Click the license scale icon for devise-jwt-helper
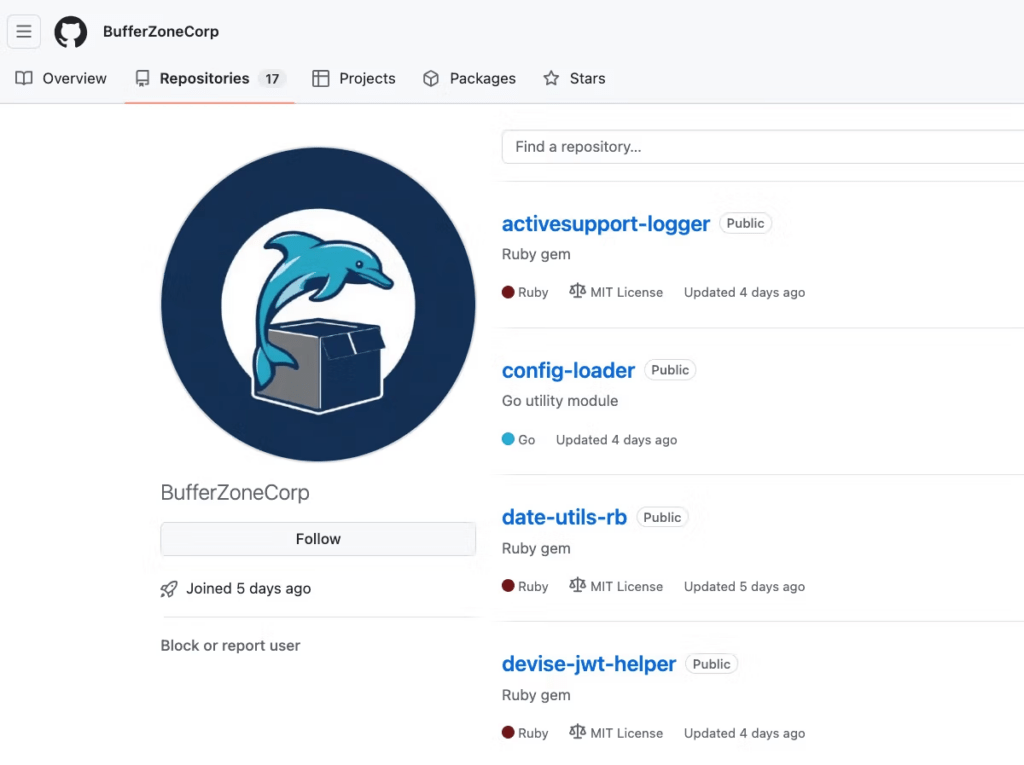This screenshot has height=765, width=1024. pos(577,732)
